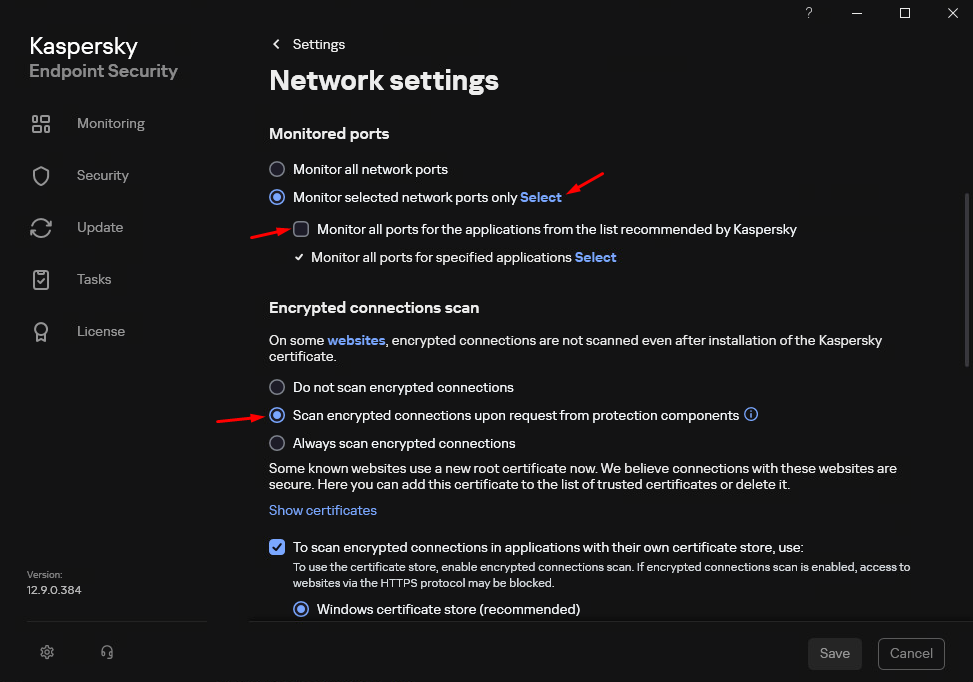Check Monitor all ports for Kaspersky recommended applications
The image size is (973, 682).
pos(301,229)
